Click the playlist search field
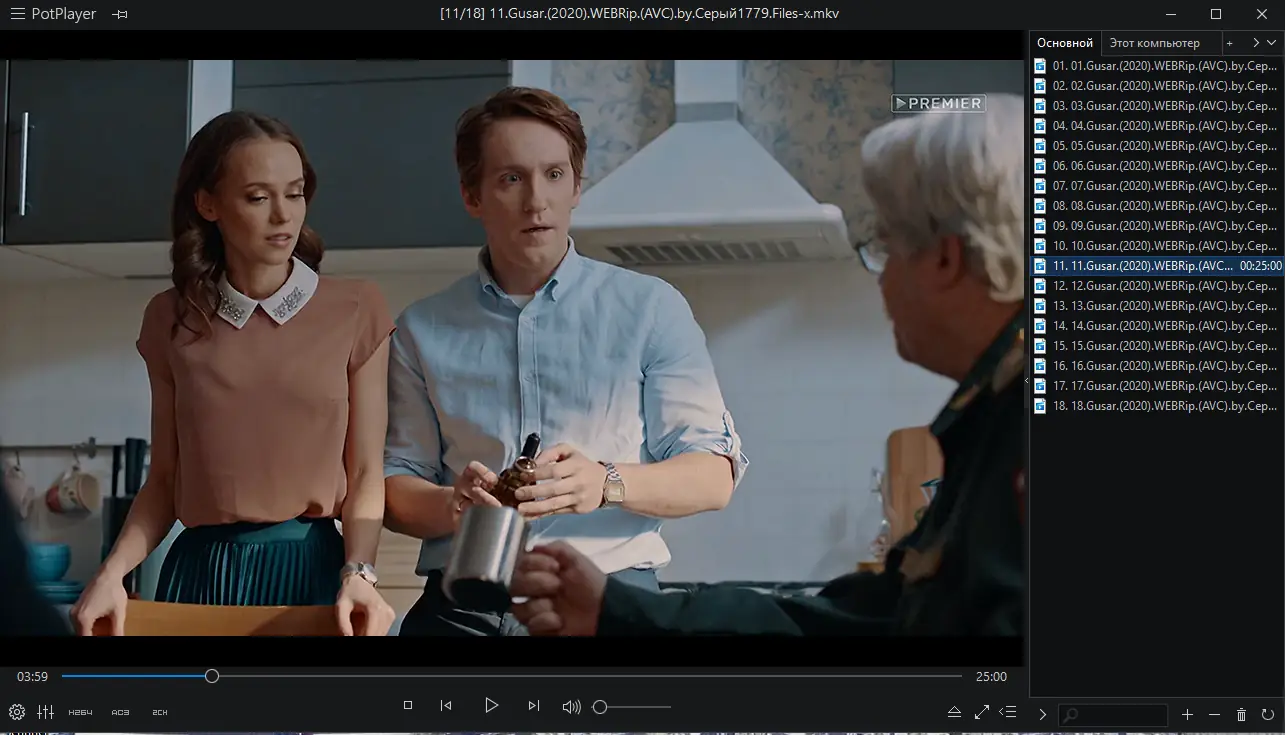This screenshot has width=1285, height=735. [1113, 714]
